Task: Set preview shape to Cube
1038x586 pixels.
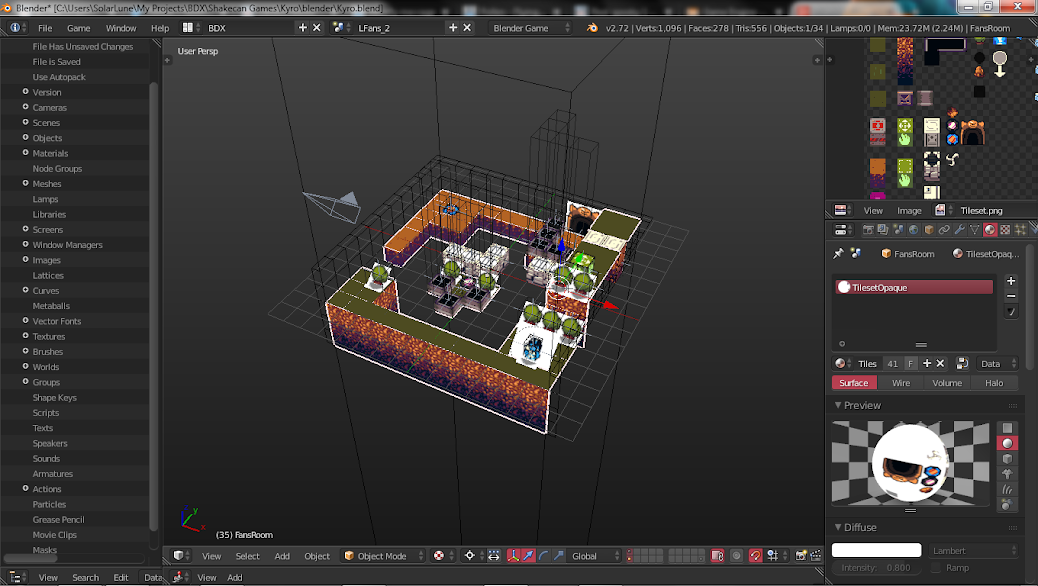Action: tap(1009, 458)
